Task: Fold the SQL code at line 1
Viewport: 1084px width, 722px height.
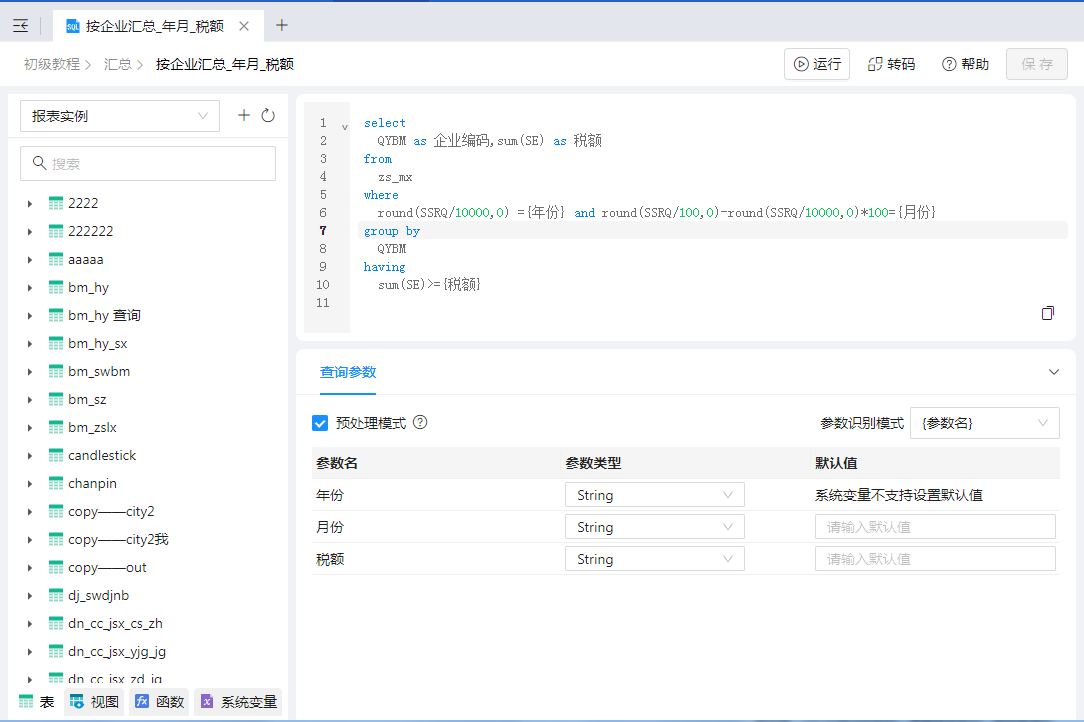Action: (x=345, y=126)
